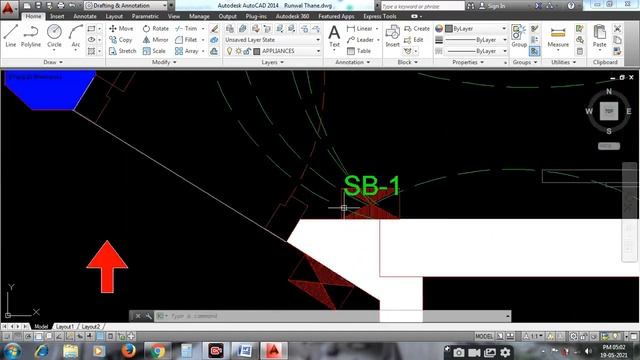Viewport: 640px width, 360px height.
Task: Expand the Annotation panel
Action: pos(353,62)
